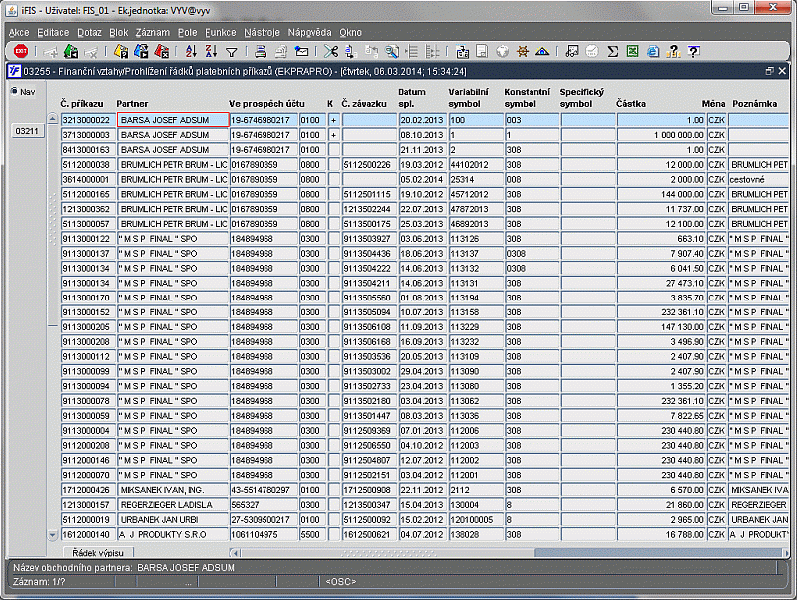Click the blue triangle eye icon
The image size is (797, 600).
point(542,51)
